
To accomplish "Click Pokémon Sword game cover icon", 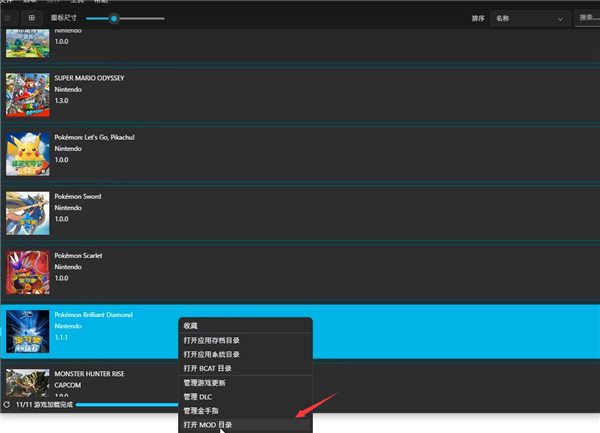I will (x=28, y=212).
